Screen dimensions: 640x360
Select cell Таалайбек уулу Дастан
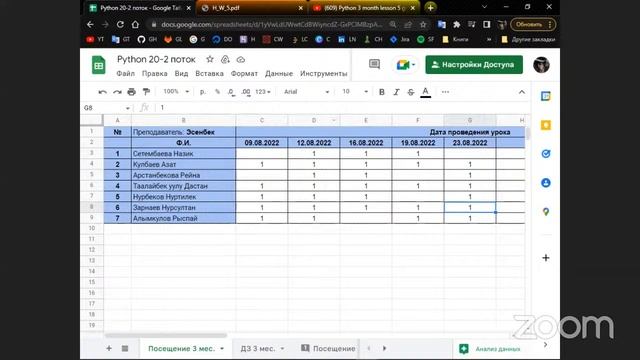(183, 186)
